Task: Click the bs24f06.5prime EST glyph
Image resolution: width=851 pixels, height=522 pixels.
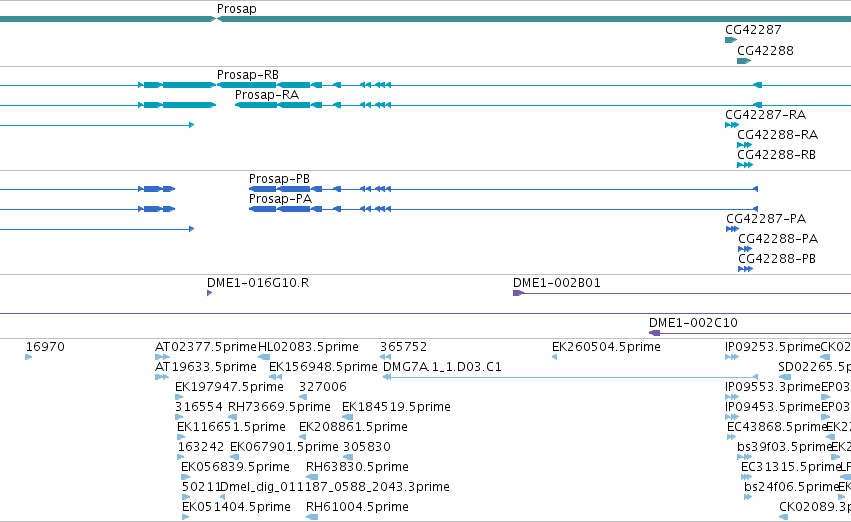Action: pos(748,498)
